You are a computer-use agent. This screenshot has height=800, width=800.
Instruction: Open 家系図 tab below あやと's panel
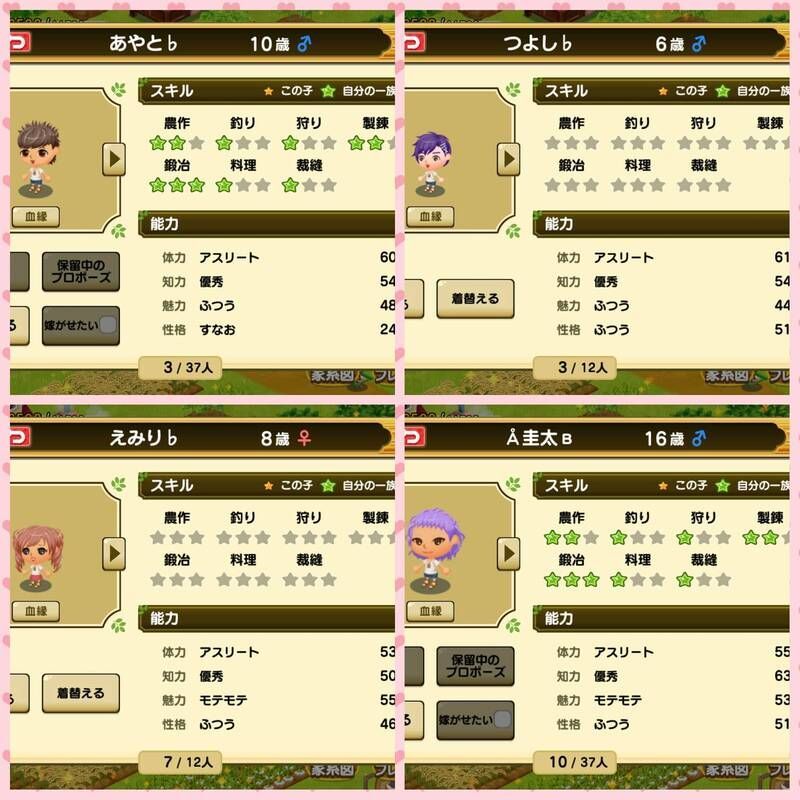pyautogui.click(x=334, y=377)
